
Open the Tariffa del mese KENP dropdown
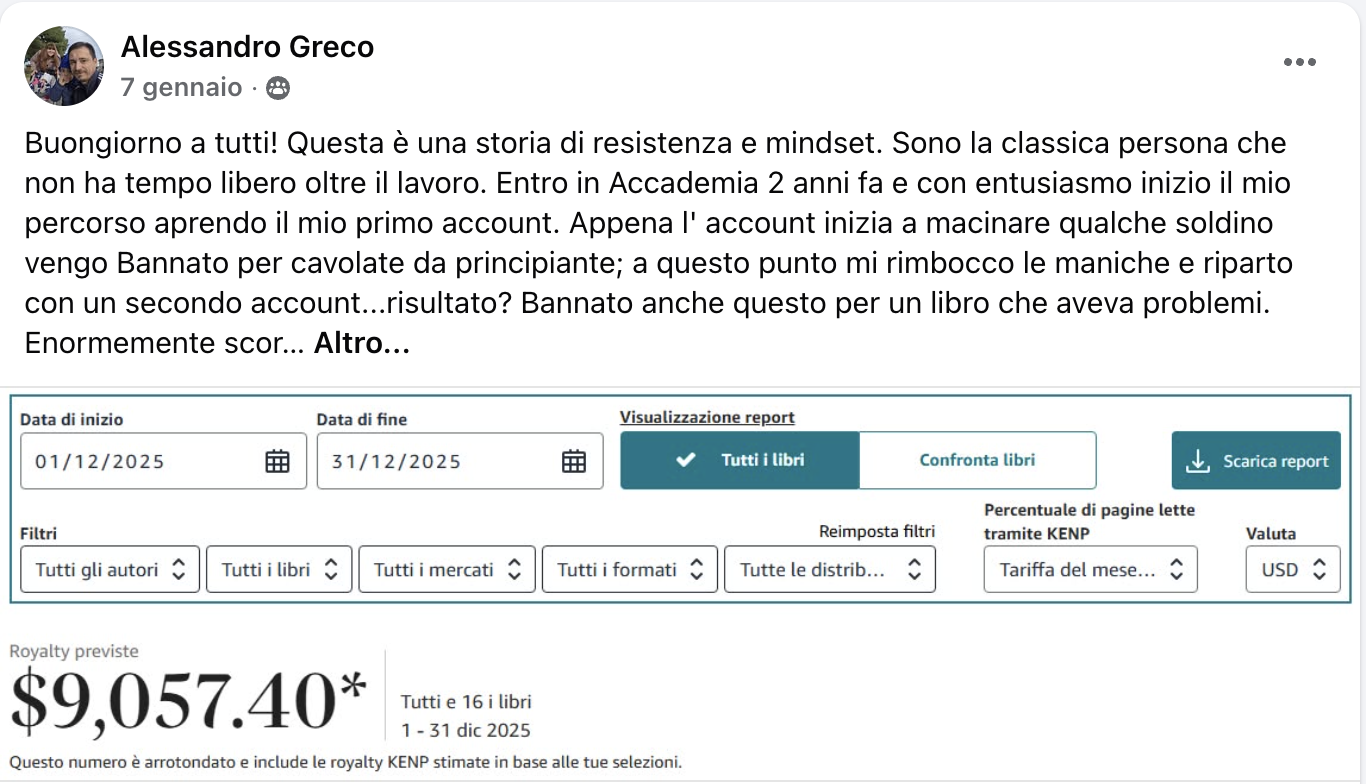(1091, 570)
